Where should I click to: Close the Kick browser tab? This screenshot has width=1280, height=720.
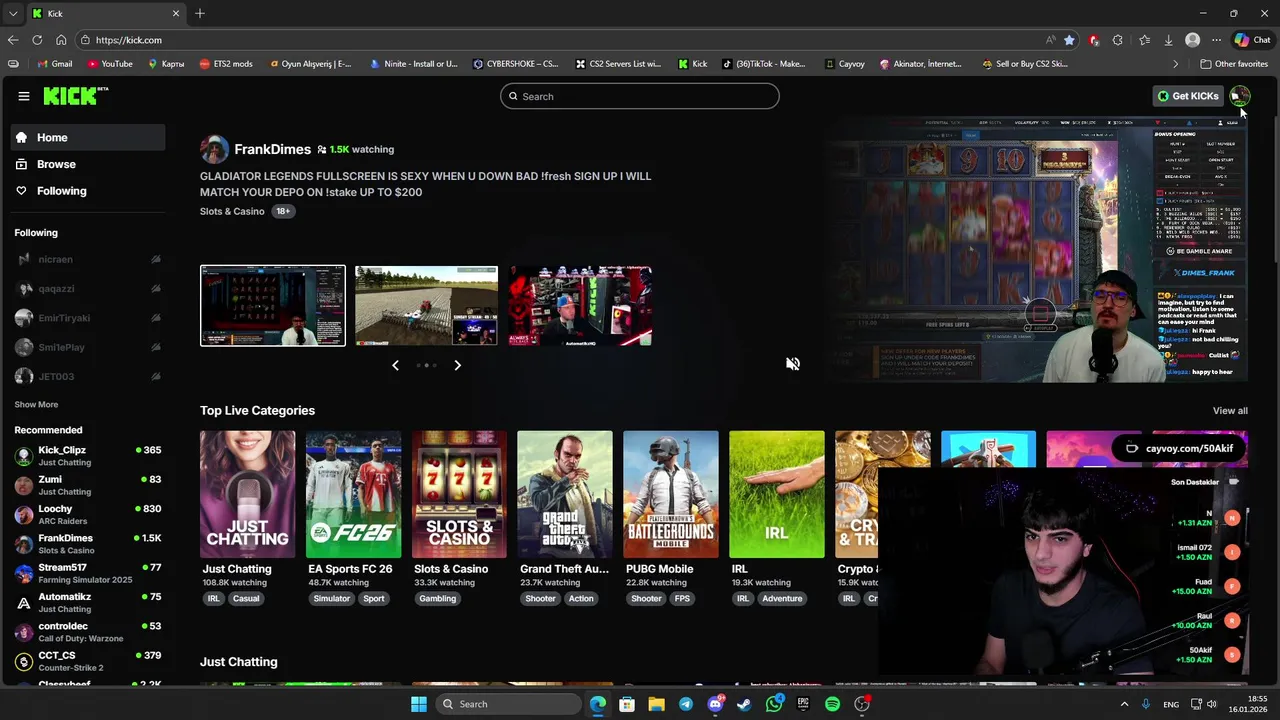[x=176, y=13]
